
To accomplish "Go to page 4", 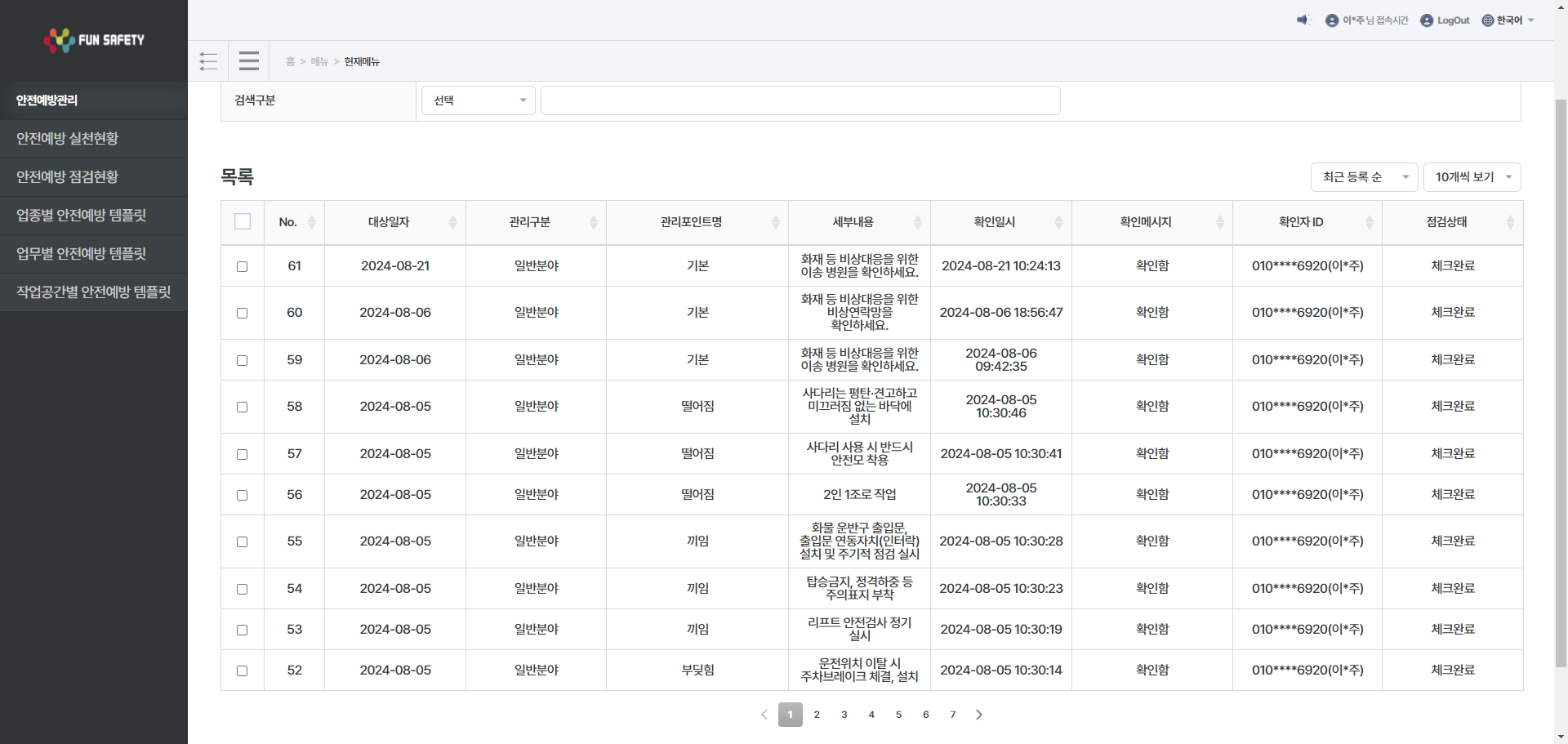I will pyautogui.click(x=871, y=715).
